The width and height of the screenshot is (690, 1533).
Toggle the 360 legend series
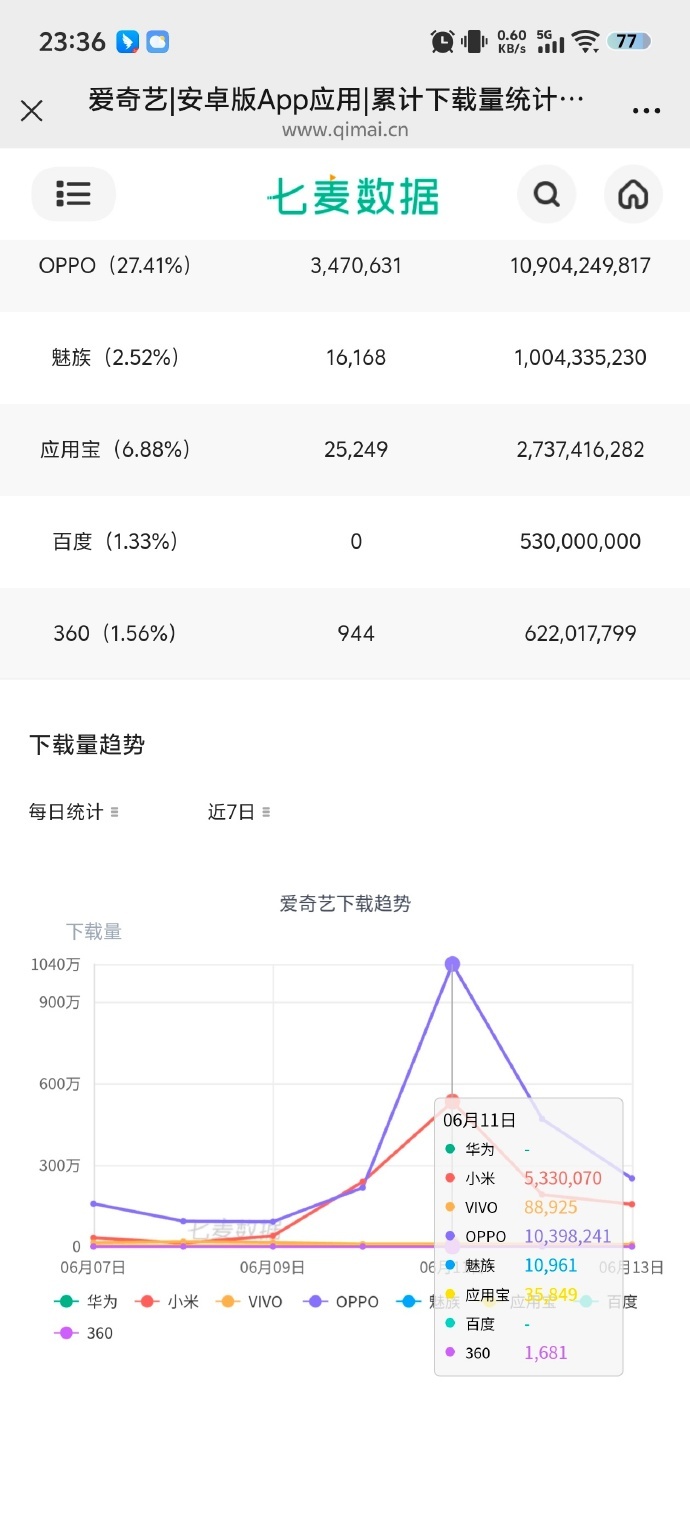[x=84, y=1333]
